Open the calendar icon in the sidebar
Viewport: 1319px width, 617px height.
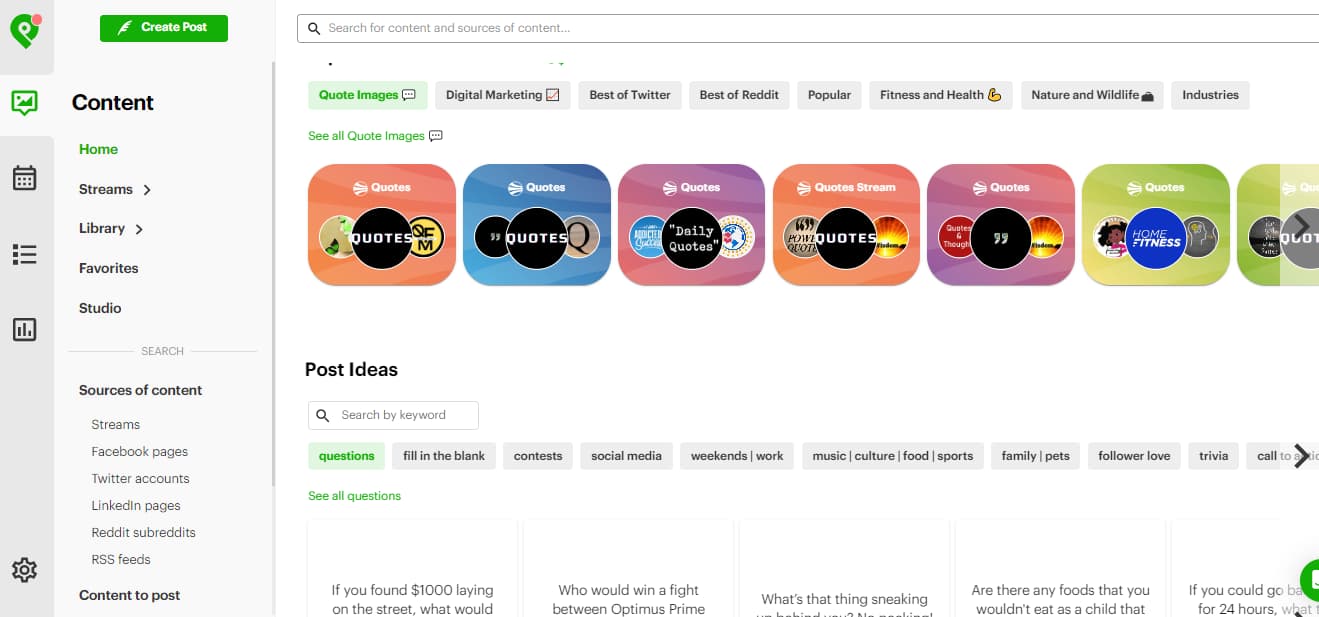[x=24, y=178]
